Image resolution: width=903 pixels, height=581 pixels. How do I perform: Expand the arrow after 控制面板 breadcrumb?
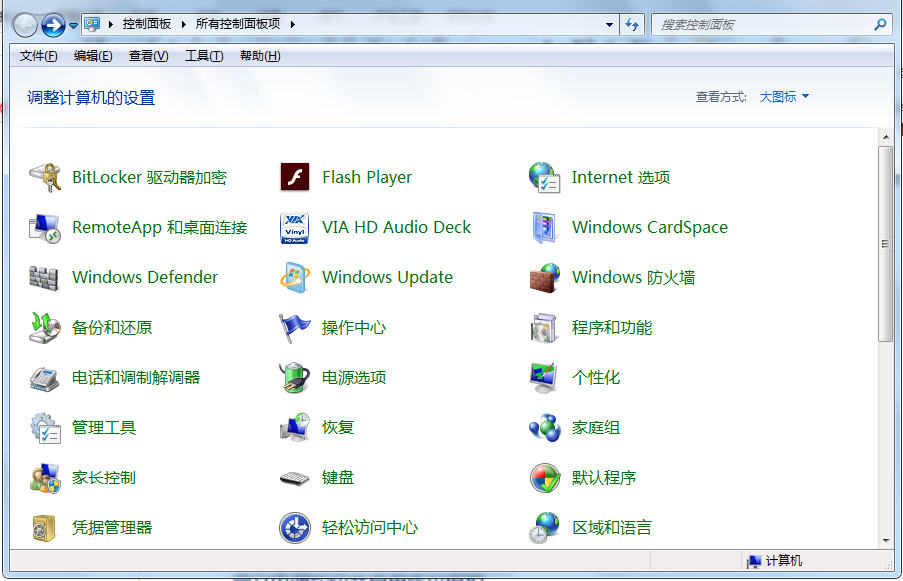pyautogui.click(x=184, y=24)
